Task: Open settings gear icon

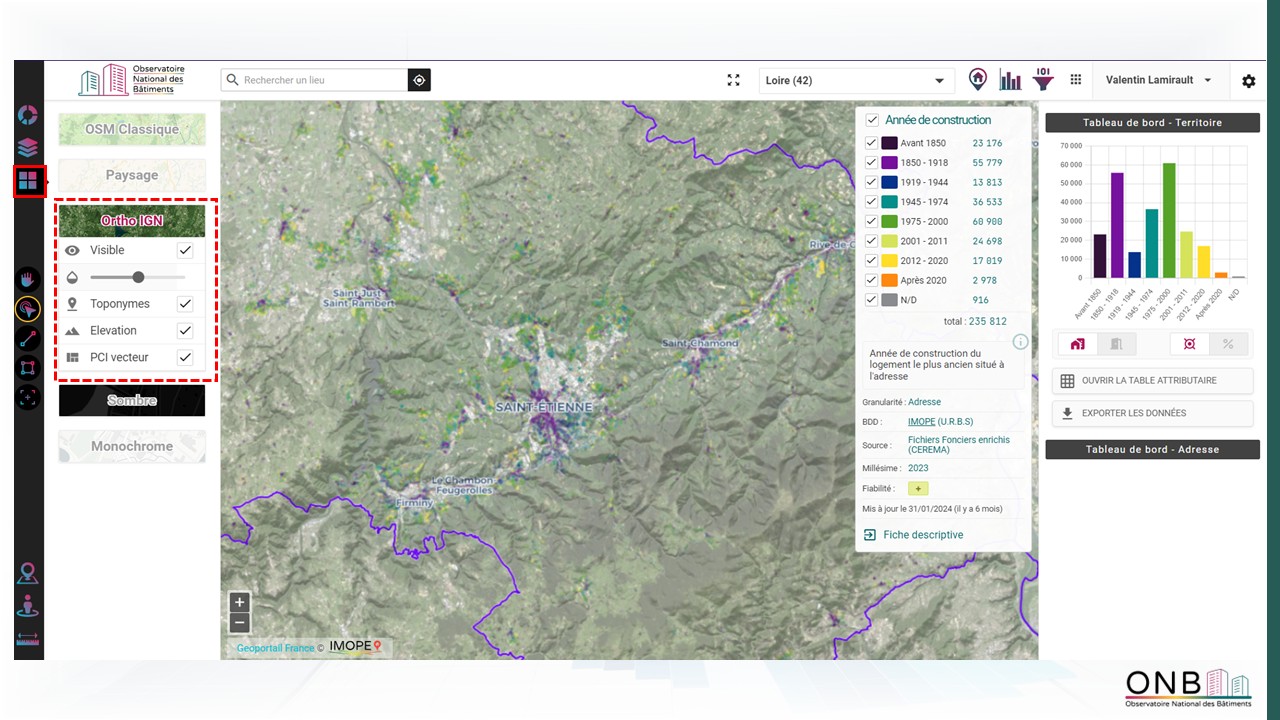Action: pyautogui.click(x=1248, y=81)
